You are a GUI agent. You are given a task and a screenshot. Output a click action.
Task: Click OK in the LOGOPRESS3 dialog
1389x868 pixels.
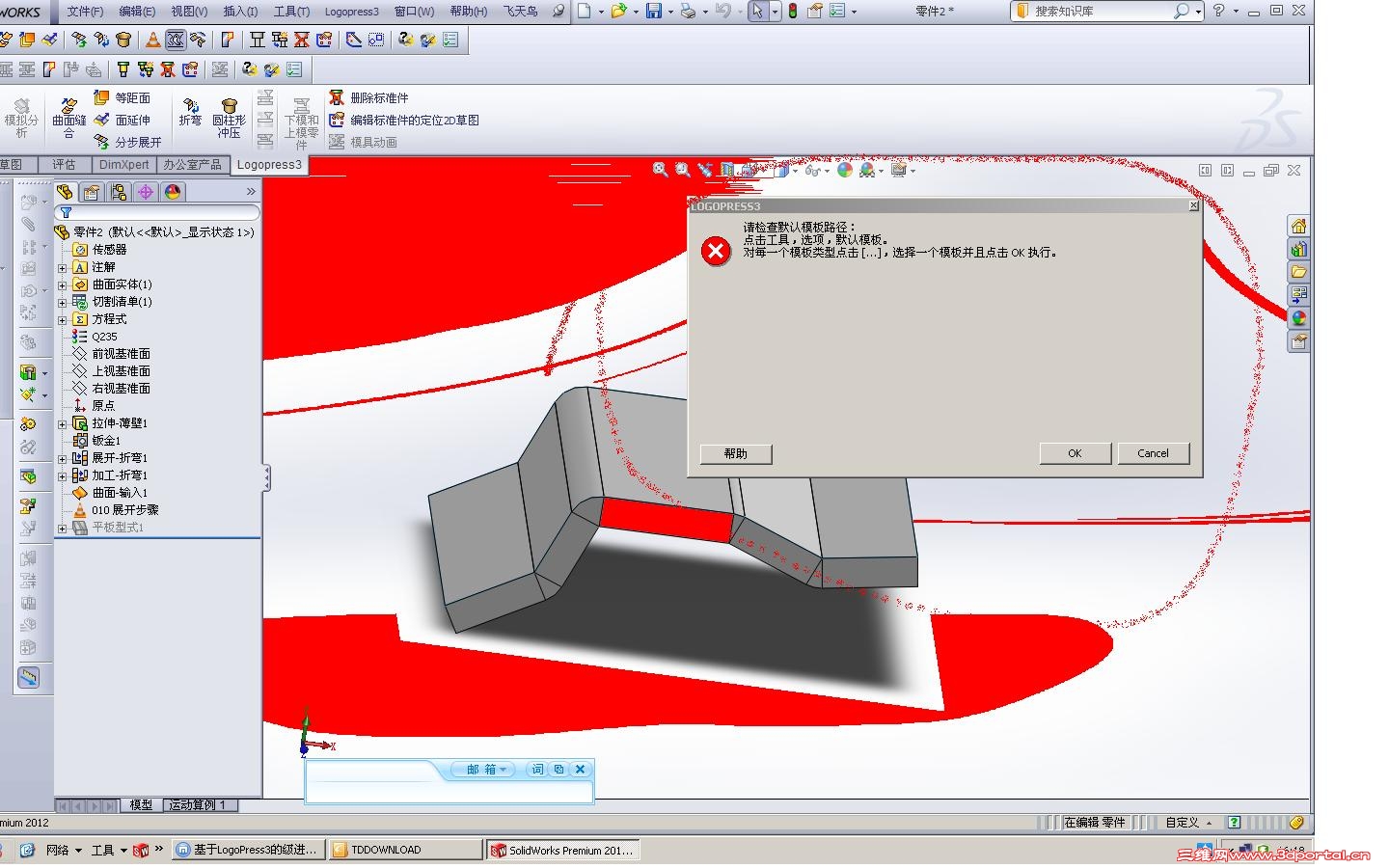coord(1075,453)
